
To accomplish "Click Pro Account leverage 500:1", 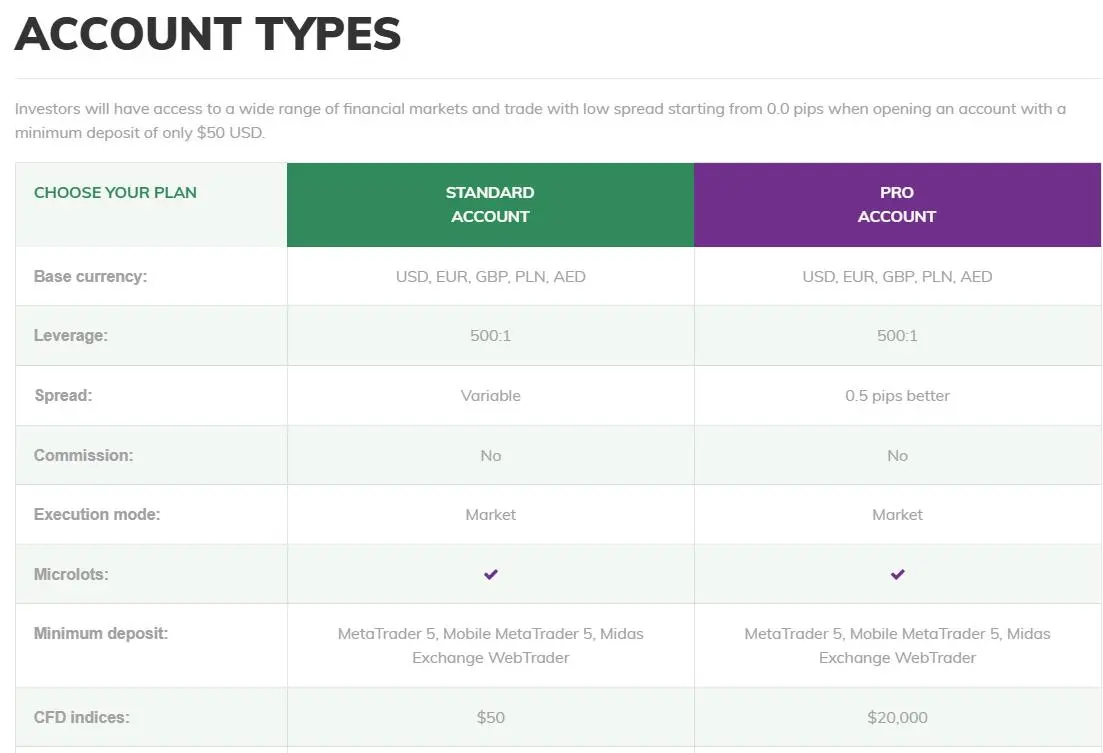I will 897,336.
